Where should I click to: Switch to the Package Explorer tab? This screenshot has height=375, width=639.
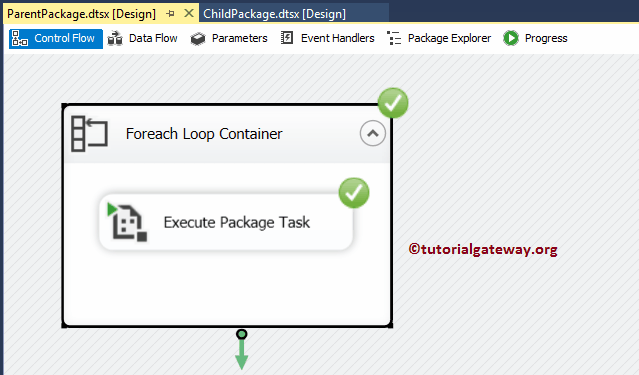pos(439,38)
